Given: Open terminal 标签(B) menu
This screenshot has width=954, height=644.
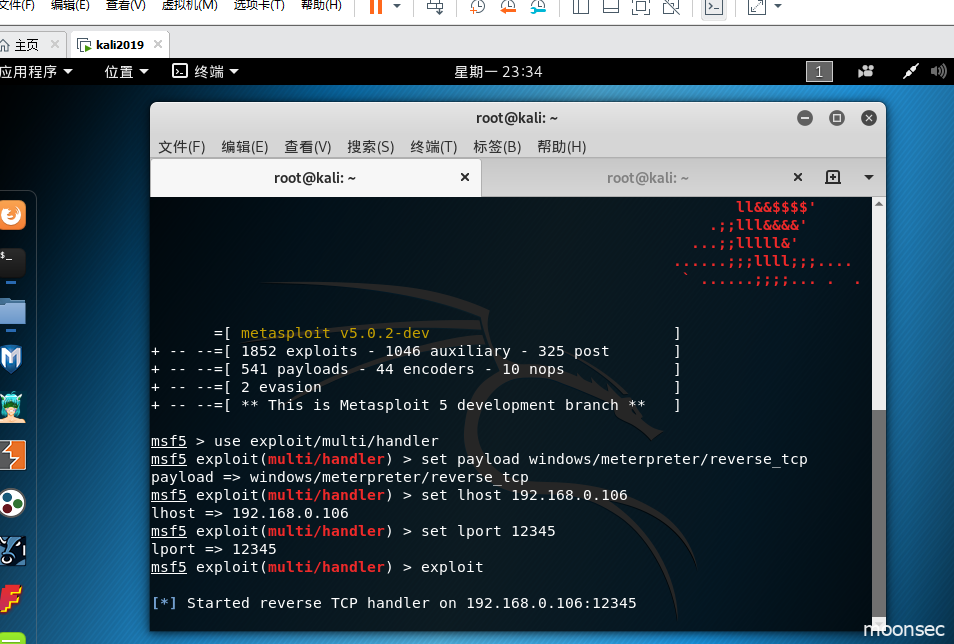Looking at the screenshot, I should 497,147.
